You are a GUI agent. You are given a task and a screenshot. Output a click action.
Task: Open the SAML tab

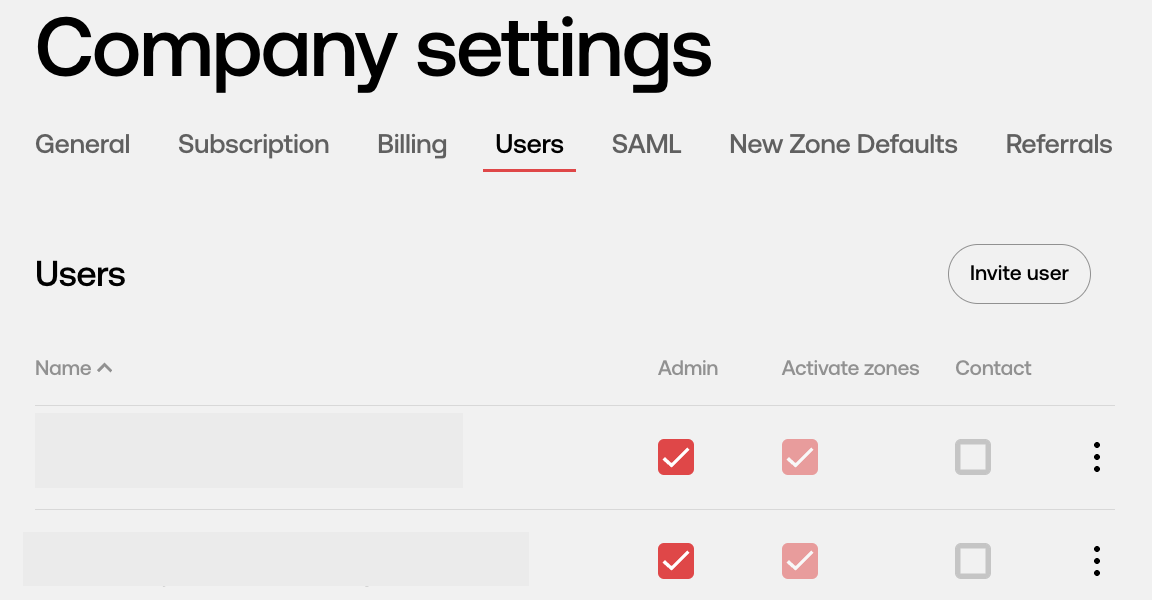pos(647,144)
